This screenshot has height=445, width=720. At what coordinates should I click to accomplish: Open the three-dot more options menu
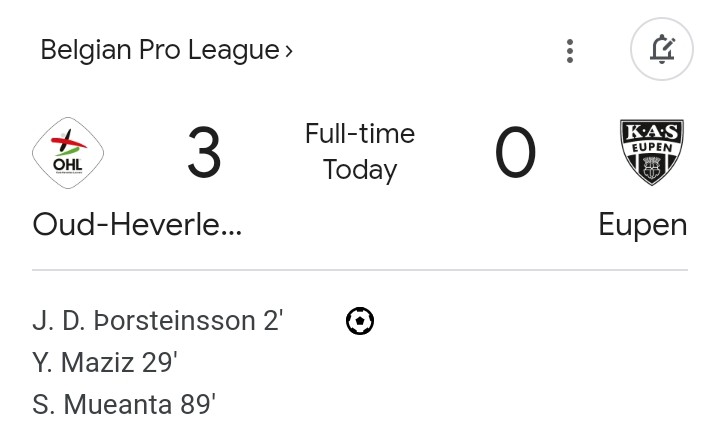click(x=570, y=51)
